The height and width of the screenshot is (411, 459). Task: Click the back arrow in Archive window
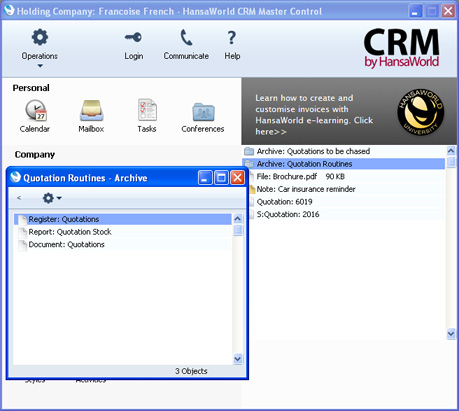(x=19, y=198)
